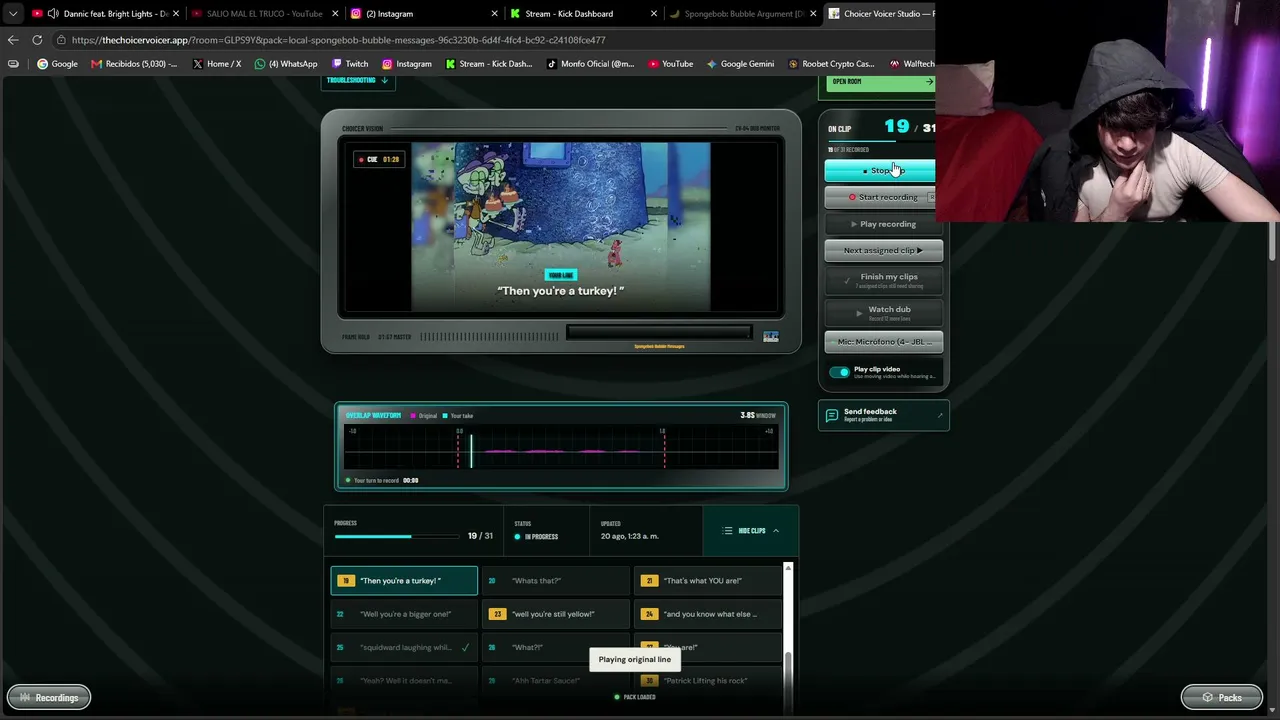Open the browser tab search dropdown
Image resolution: width=1280 pixels, height=720 pixels.
pyautogui.click(x=12, y=14)
